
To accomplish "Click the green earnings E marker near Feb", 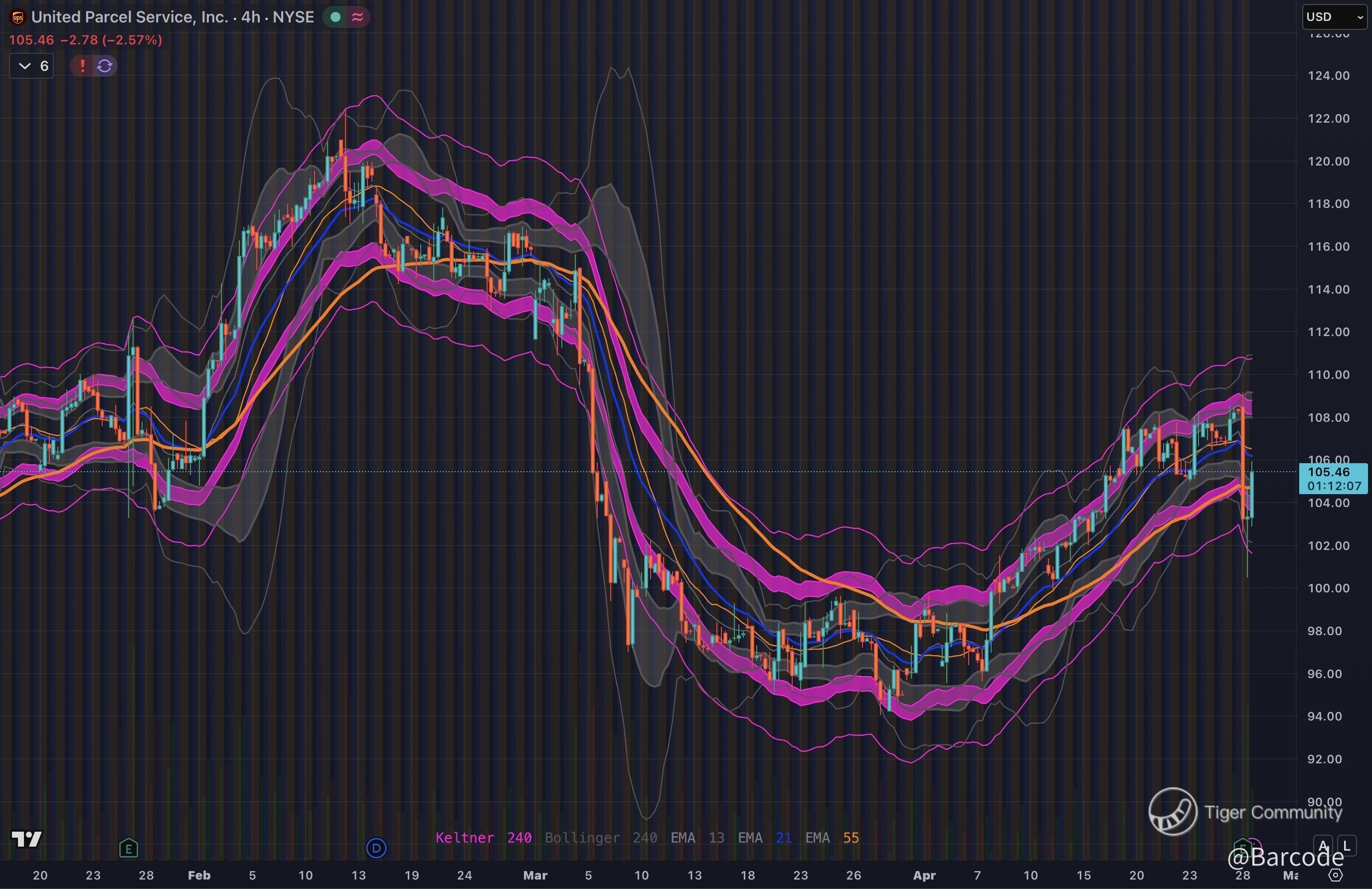I will tap(129, 848).
